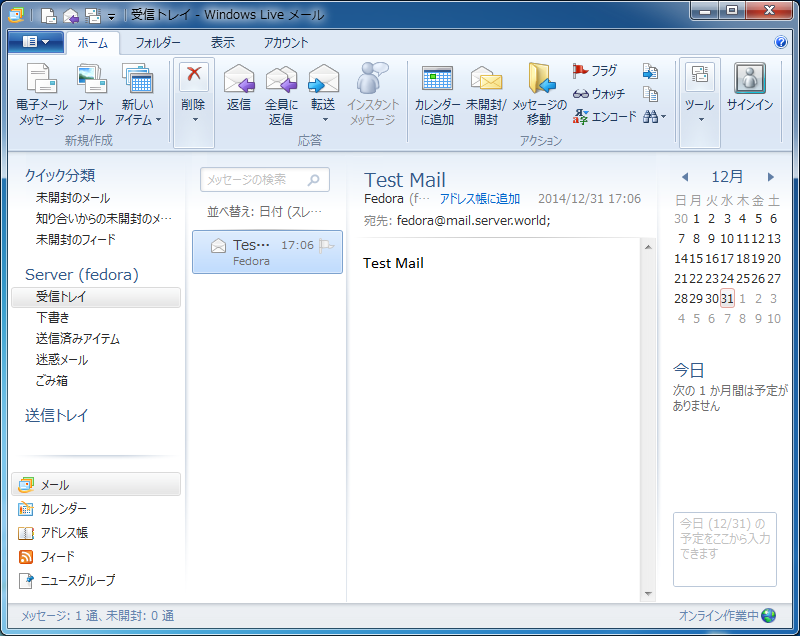Screen dimensions: 800x636
Task: Click the オンライン作業中 globe status icon
Action: tap(768, 616)
